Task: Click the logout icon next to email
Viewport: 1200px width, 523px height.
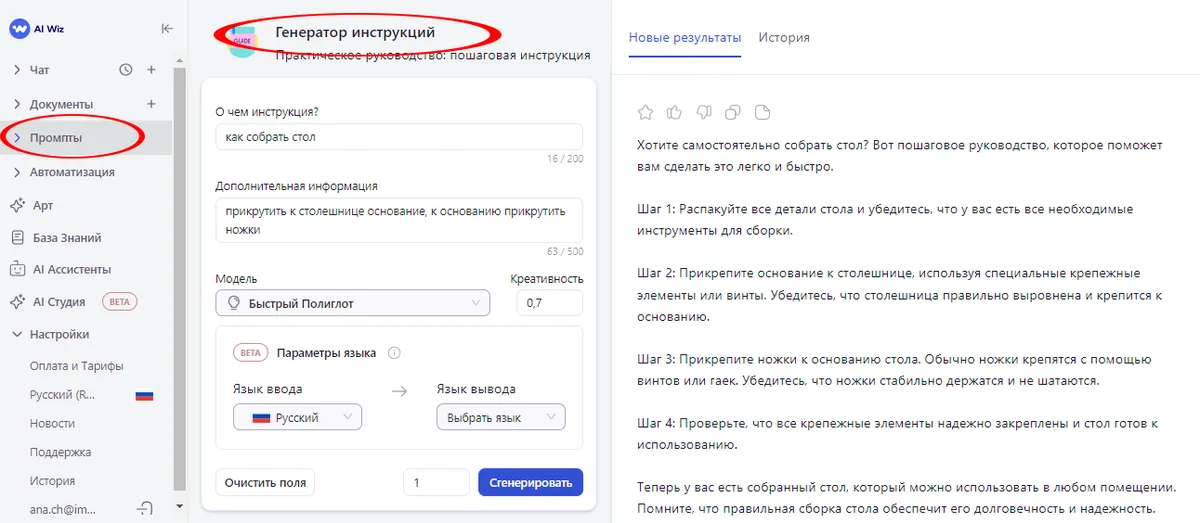Action: click(x=146, y=509)
